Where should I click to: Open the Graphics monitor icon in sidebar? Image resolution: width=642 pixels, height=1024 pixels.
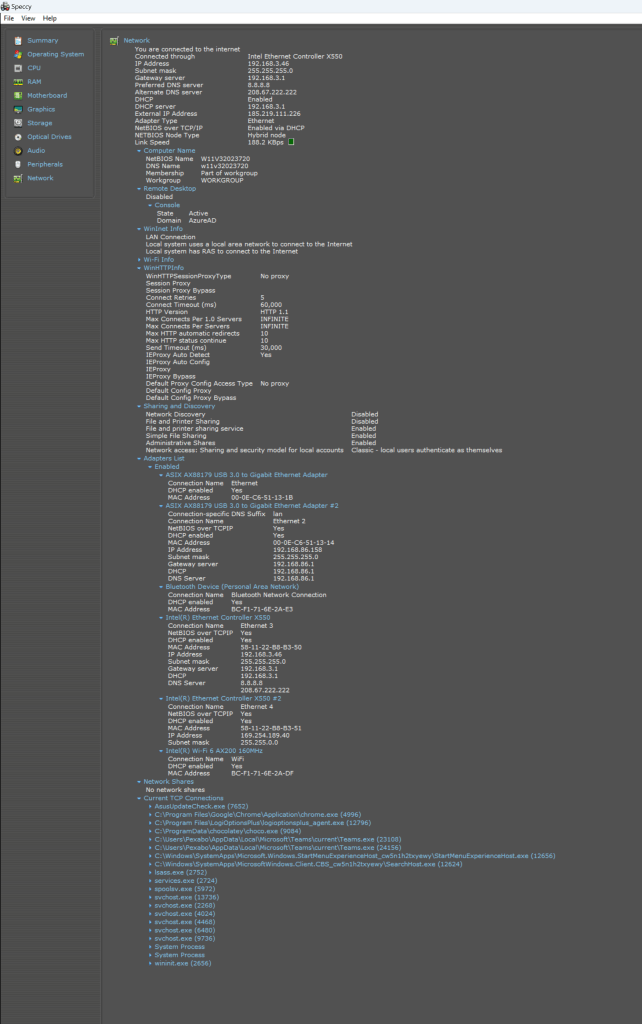18,109
